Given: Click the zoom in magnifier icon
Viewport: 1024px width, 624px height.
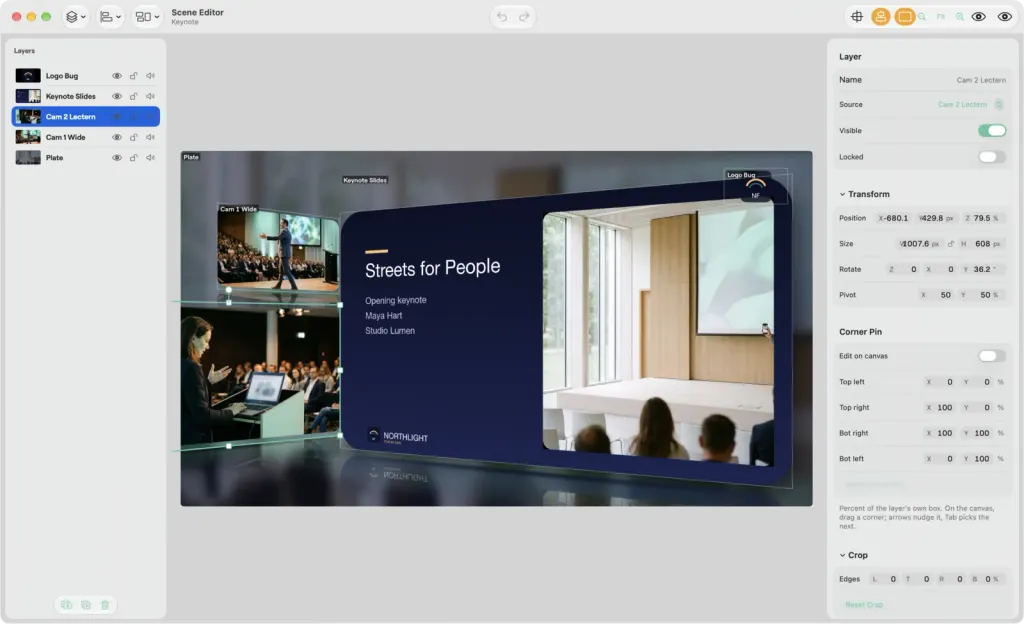Looking at the screenshot, I should coord(959,17).
